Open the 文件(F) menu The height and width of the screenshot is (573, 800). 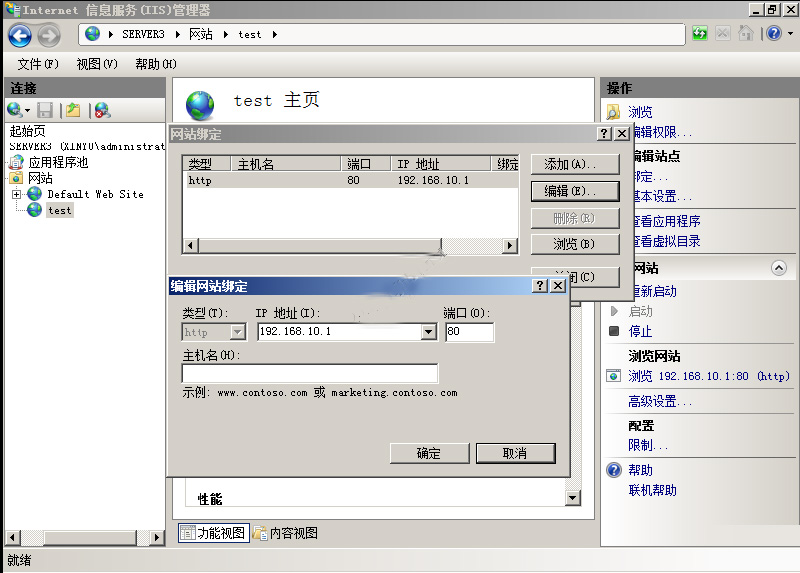click(x=38, y=64)
